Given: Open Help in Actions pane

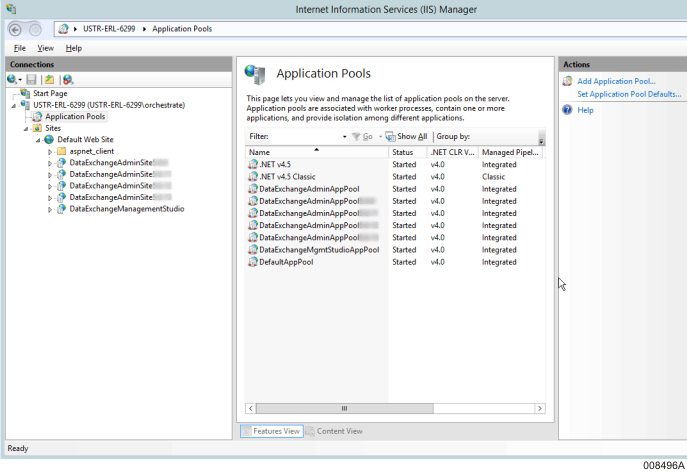Looking at the screenshot, I should [585, 110].
